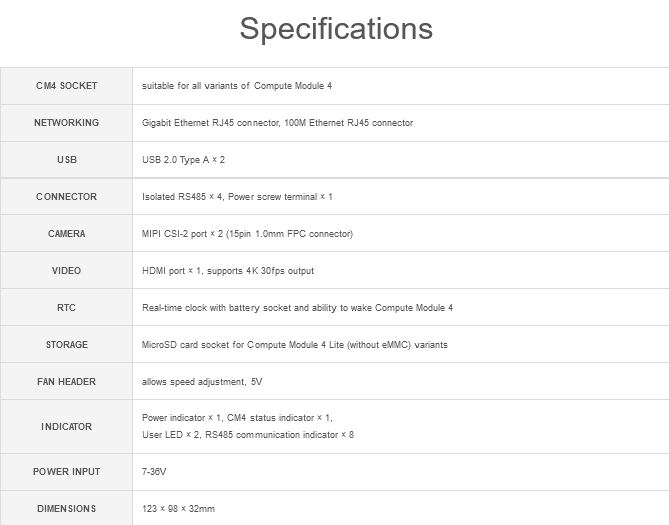Image resolution: width=669 pixels, height=525 pixels.
Task: Select the USB row label
Action: coord(67,160)
